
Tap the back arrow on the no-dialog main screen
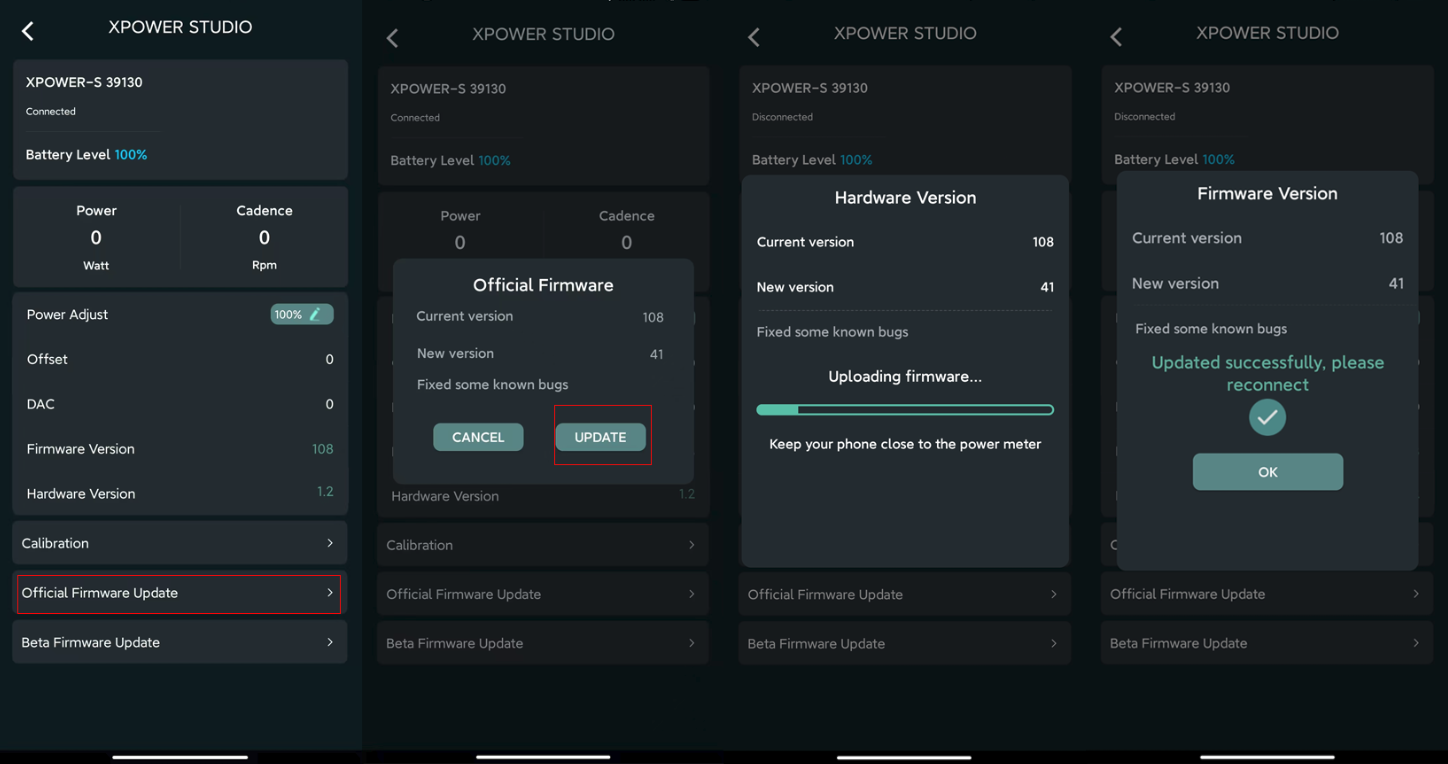point(28,31)
